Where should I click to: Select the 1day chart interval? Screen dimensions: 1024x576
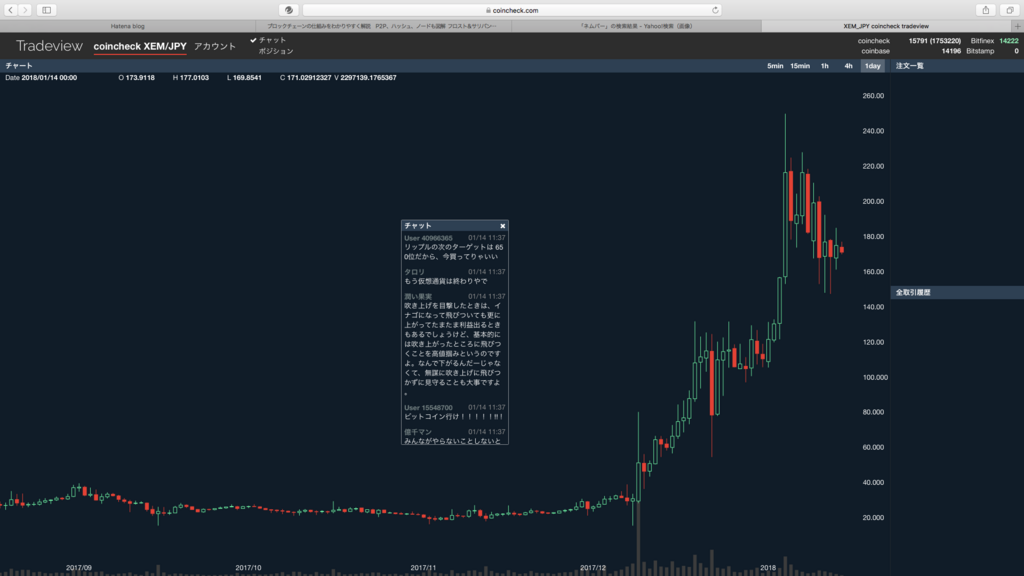pos(872,66)
